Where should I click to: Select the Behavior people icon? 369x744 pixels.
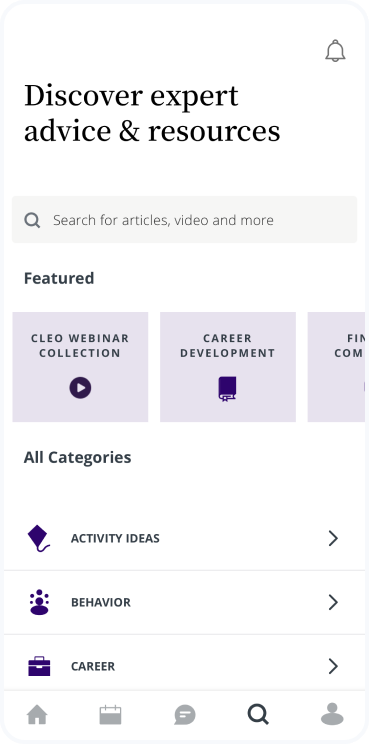click(39, 602)
